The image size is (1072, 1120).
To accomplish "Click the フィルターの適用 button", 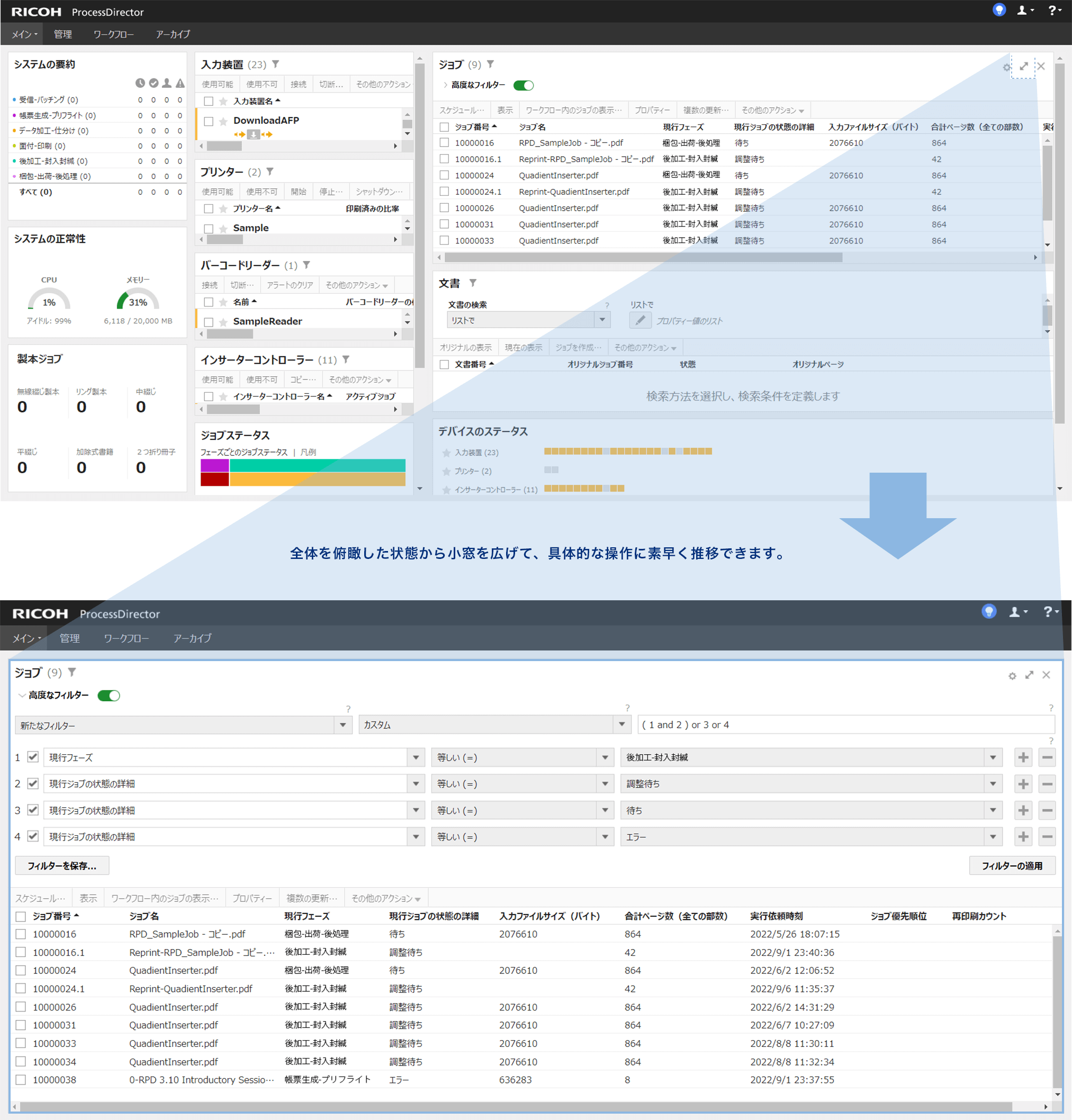I will (1012, 866).
